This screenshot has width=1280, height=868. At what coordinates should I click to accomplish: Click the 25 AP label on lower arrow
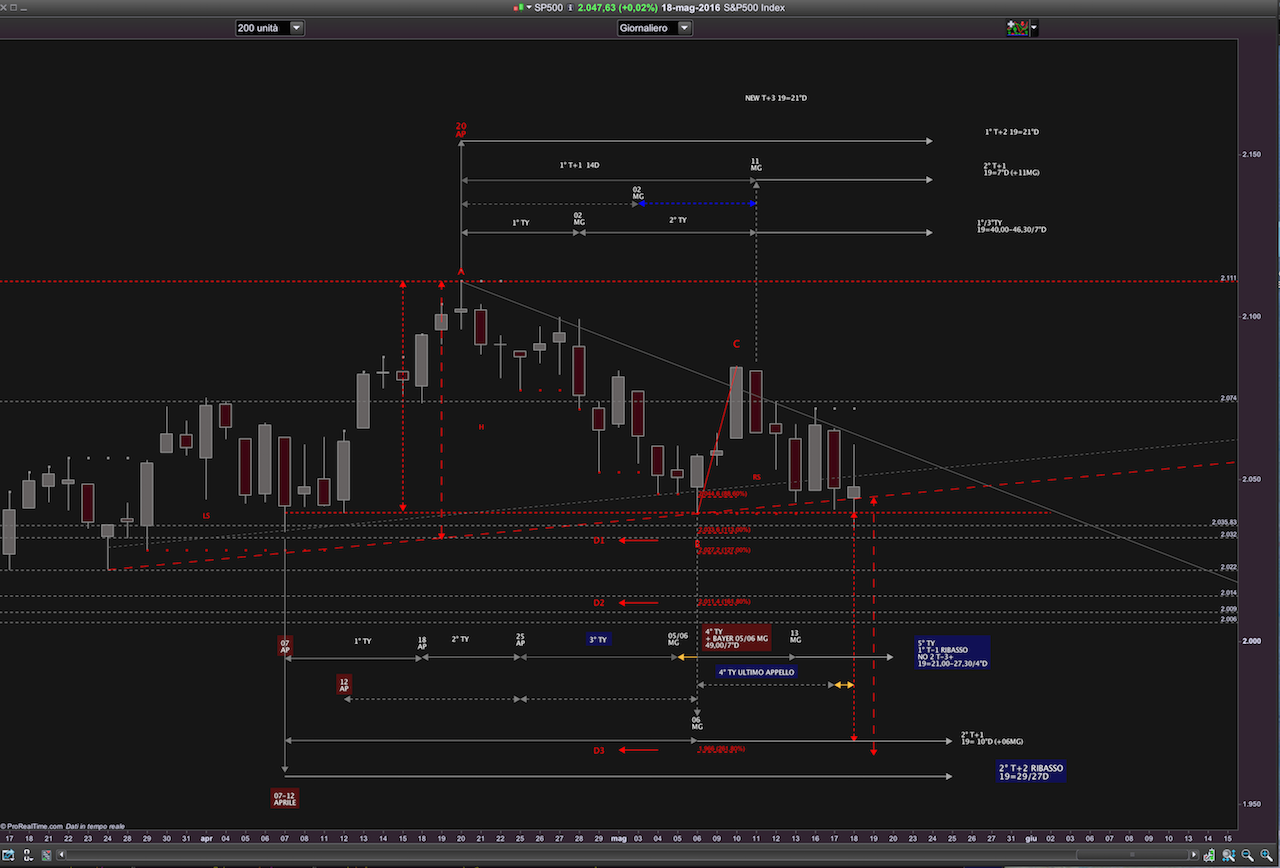[x=520, y=640]
